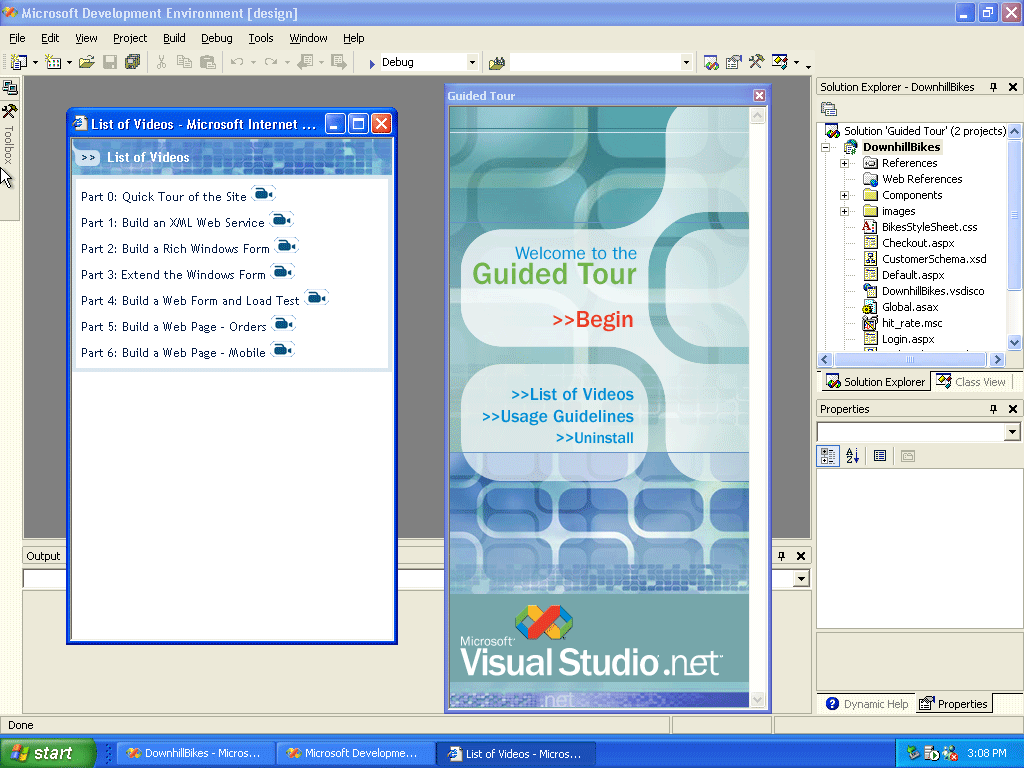Click the Cut scissors icon

161,62
